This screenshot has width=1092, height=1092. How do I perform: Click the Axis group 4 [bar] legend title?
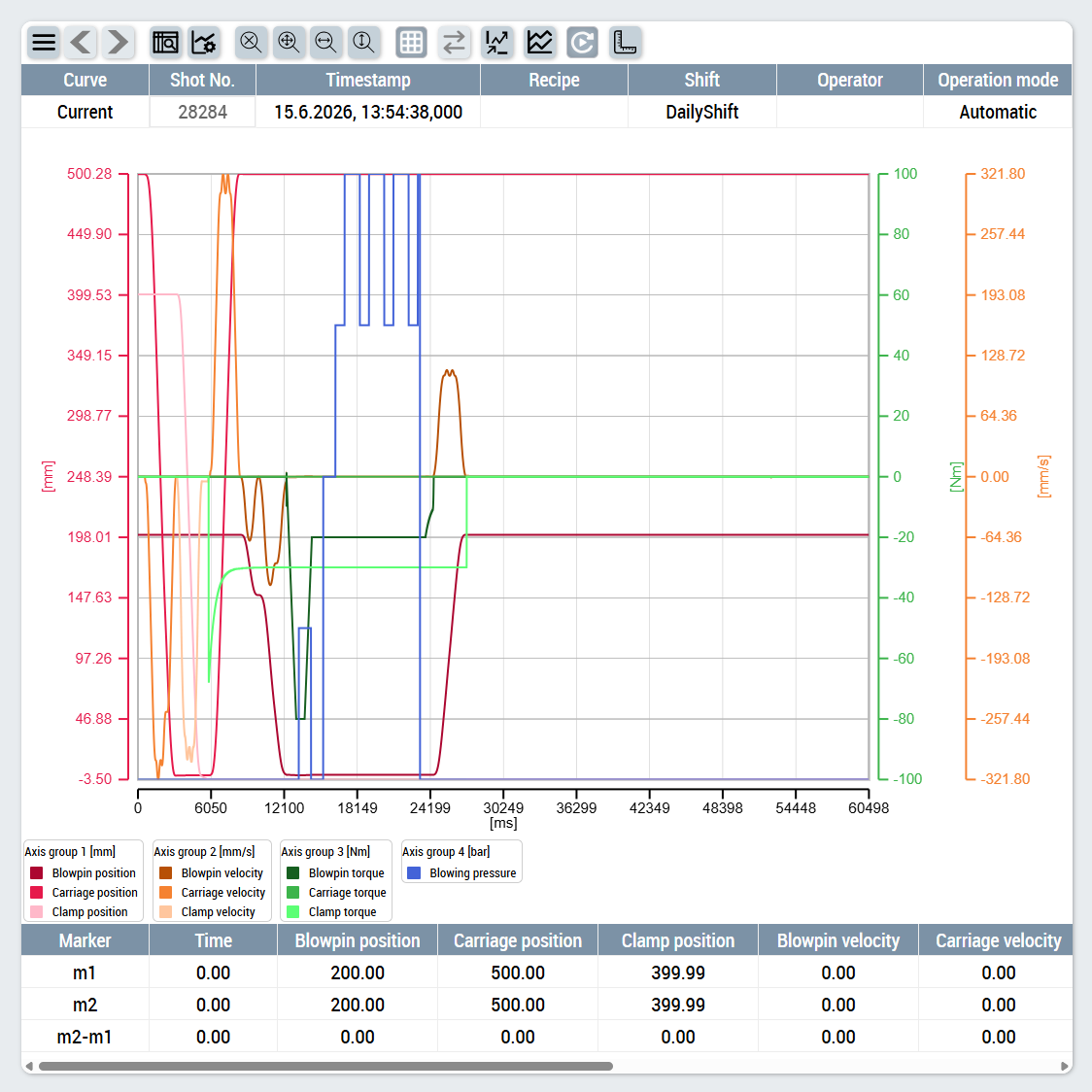coord(446,852)
